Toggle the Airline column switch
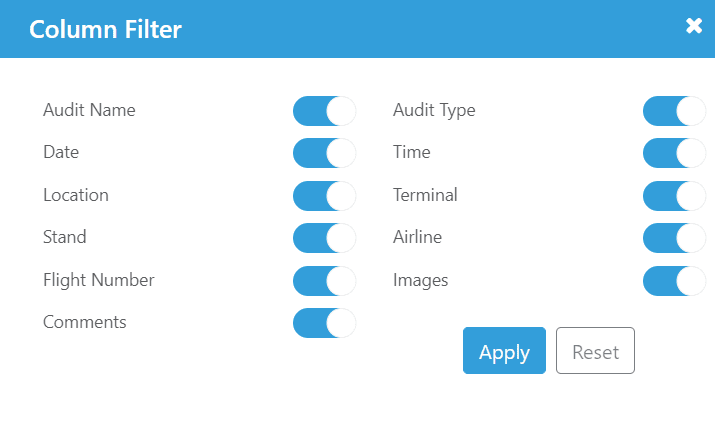This screenshot has width=715, height=426. click(674, 238)
